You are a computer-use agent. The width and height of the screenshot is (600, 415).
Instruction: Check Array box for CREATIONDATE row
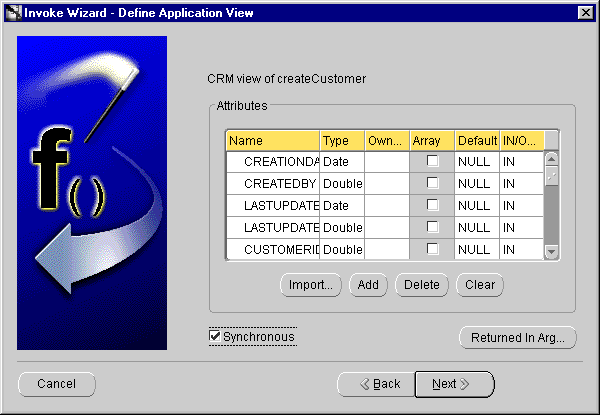pos(433,161)
